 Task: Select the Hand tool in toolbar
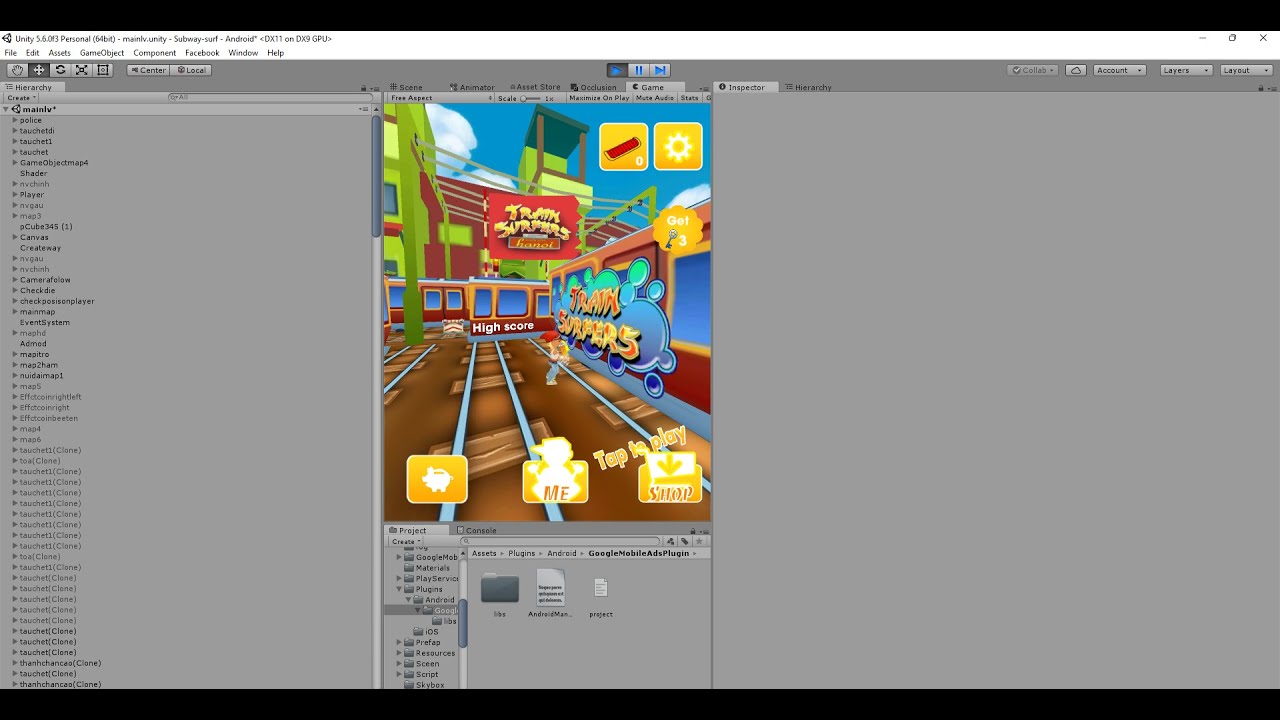coord(17,70)
